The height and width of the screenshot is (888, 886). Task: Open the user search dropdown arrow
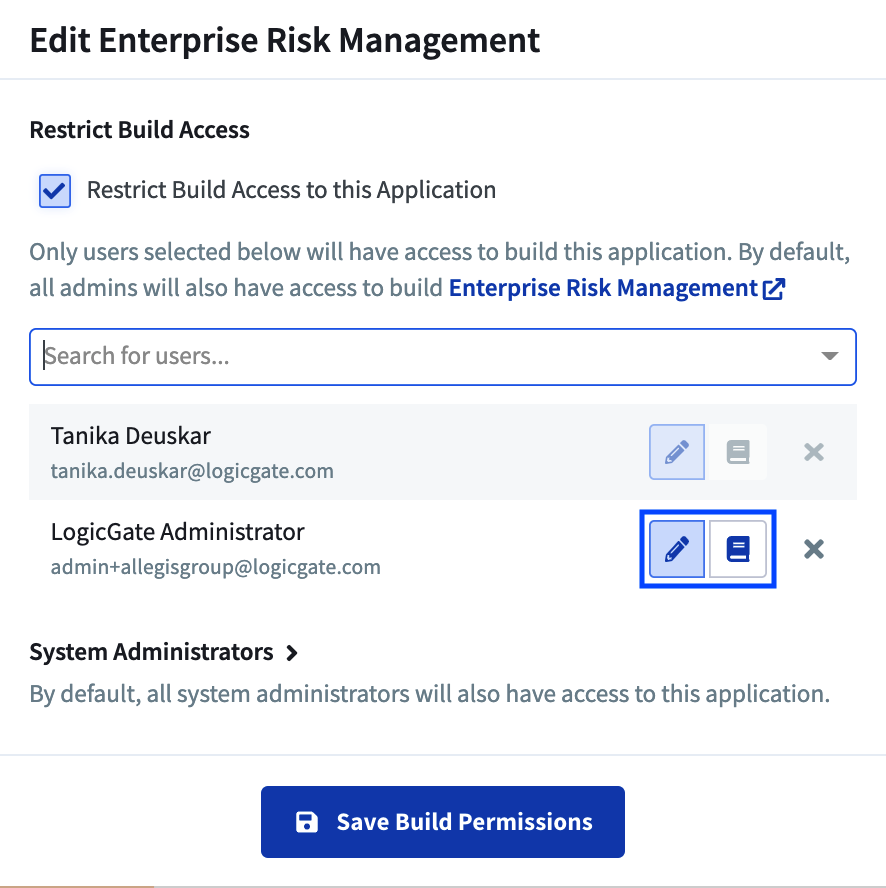(x=829, y=356)
